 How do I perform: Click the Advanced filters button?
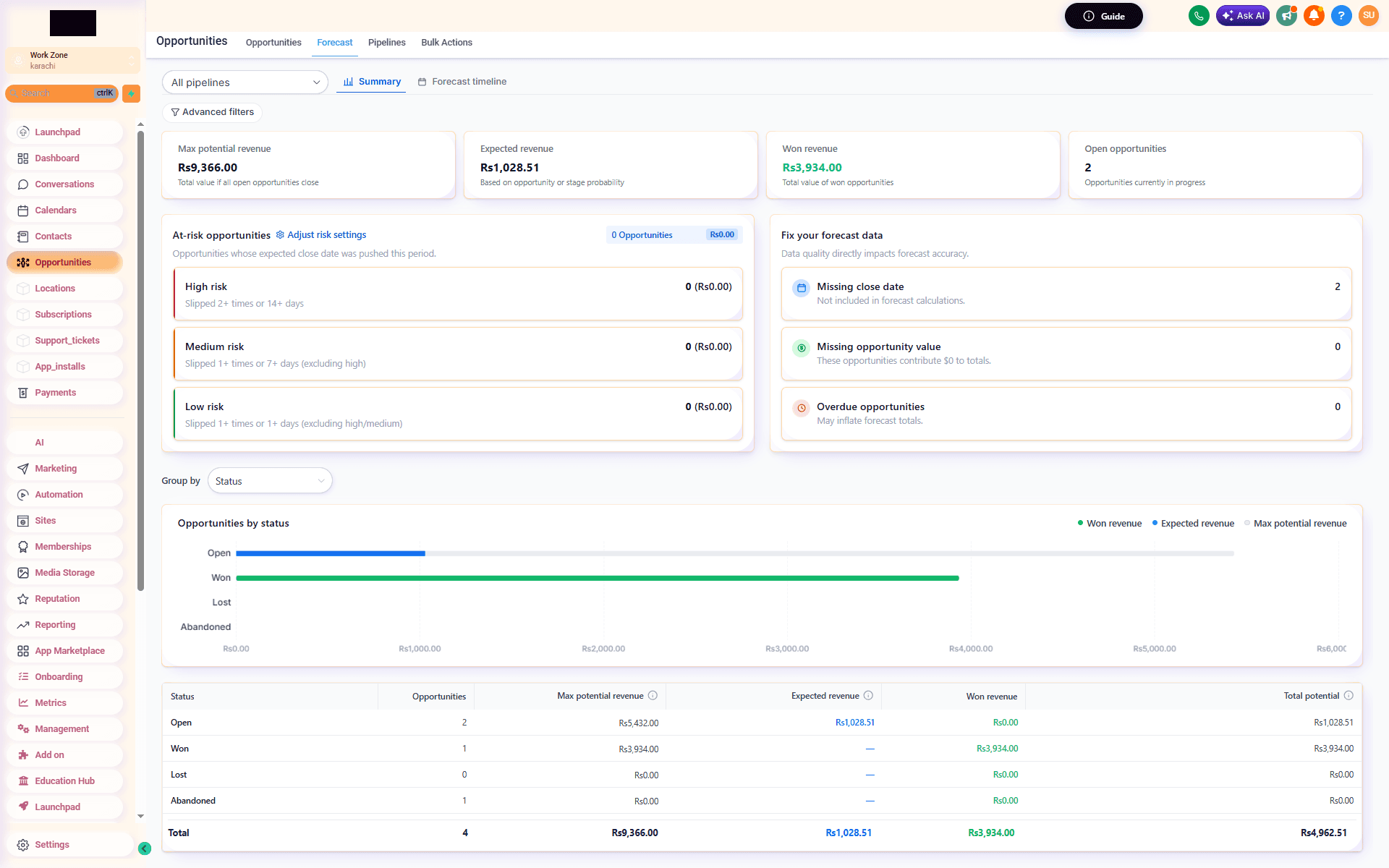coord(213,112)
